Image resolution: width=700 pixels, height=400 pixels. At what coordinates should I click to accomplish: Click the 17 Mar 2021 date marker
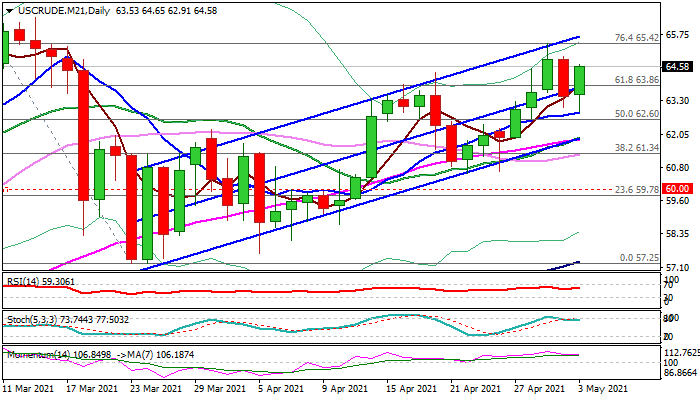click(x=93, y=388)
